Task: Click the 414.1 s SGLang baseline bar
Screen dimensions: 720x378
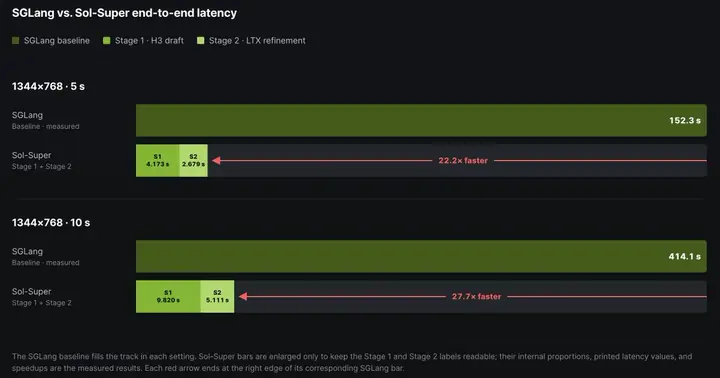Action: coord(421,256)
